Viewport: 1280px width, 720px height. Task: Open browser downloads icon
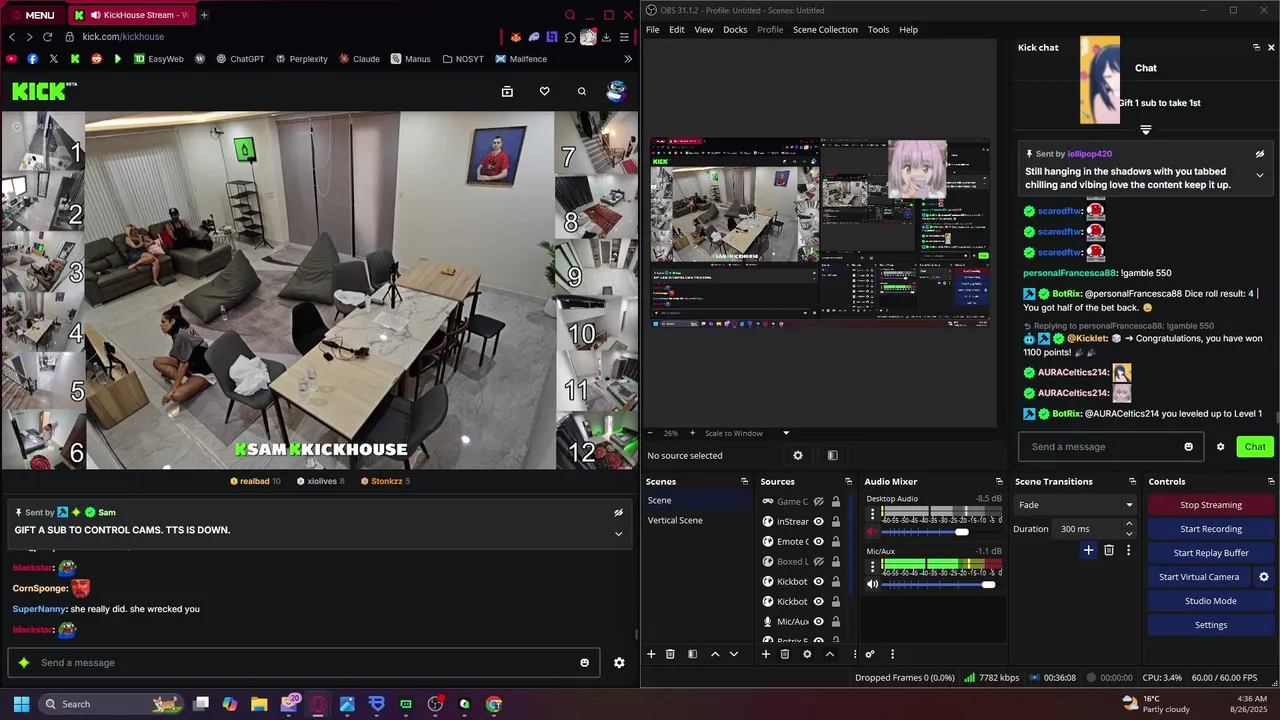click(606, 37)
